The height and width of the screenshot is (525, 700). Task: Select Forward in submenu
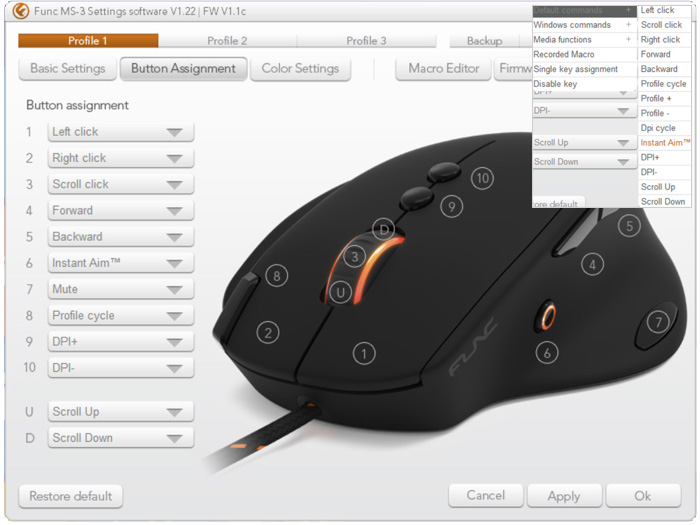[665, 54]
